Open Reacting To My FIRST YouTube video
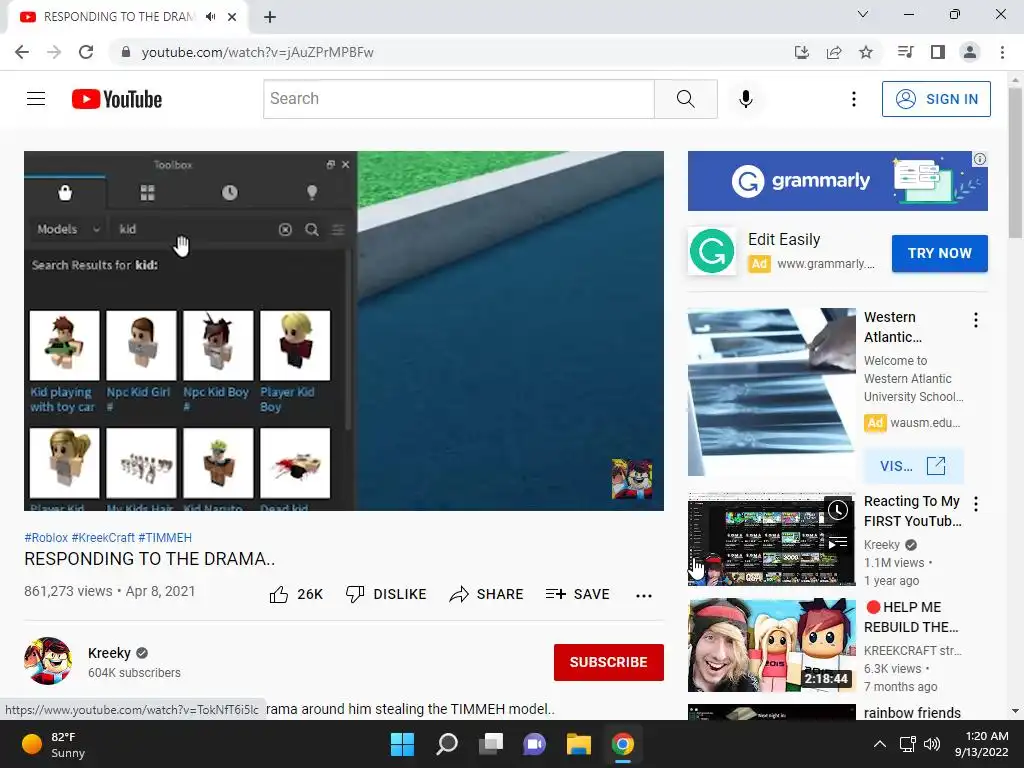Image resolution: width=1024 pixels, height=768 pixels. 912,511
